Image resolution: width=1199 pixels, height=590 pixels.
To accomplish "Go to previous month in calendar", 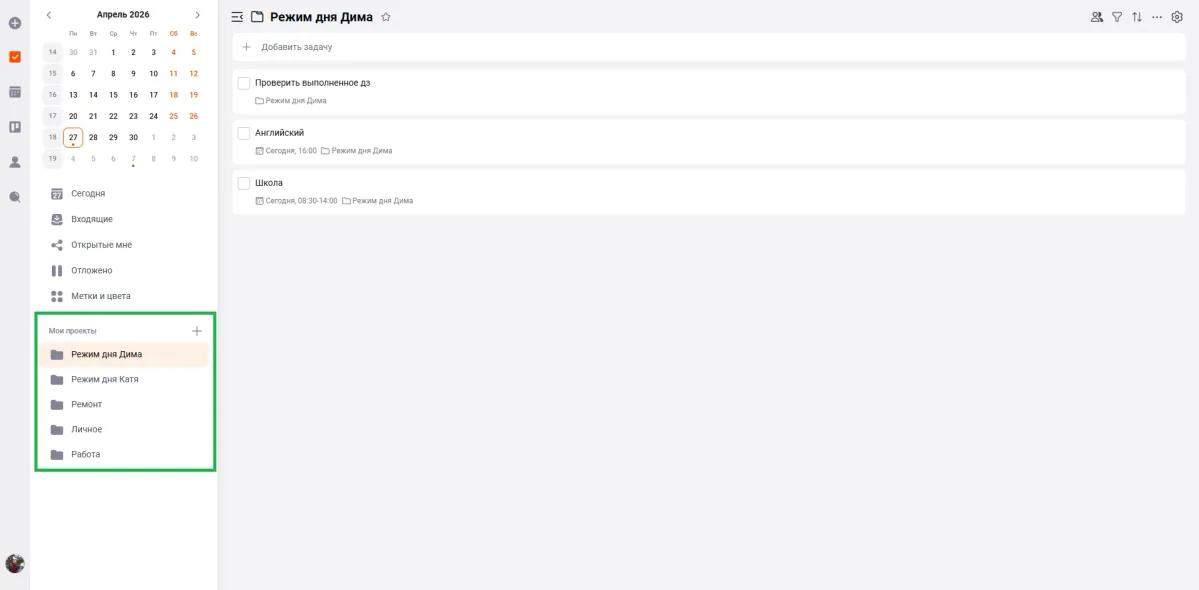I will pyautogui.click(x=49, y=15).
